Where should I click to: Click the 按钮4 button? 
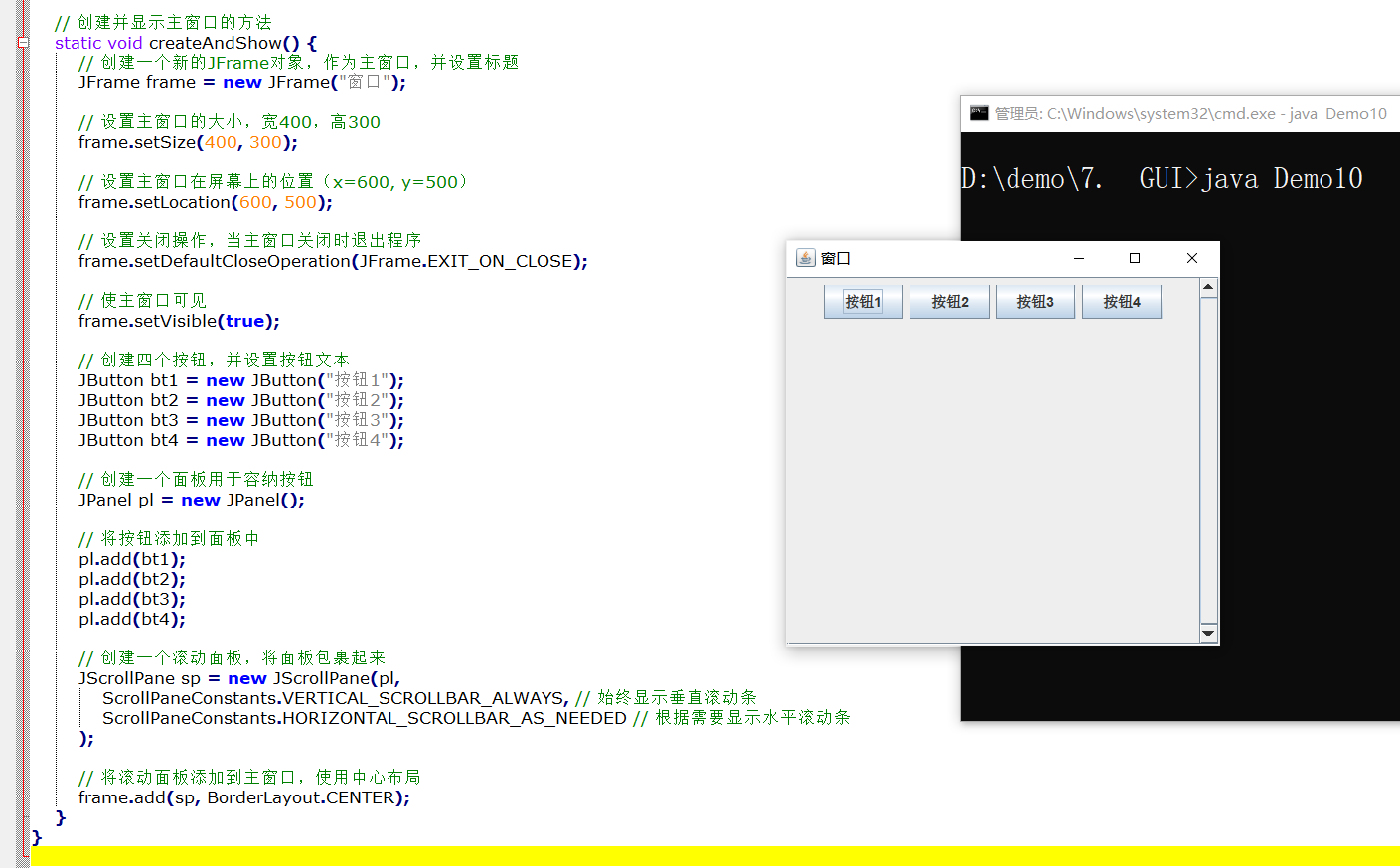pyautogui.click(x=1121, y=302)
